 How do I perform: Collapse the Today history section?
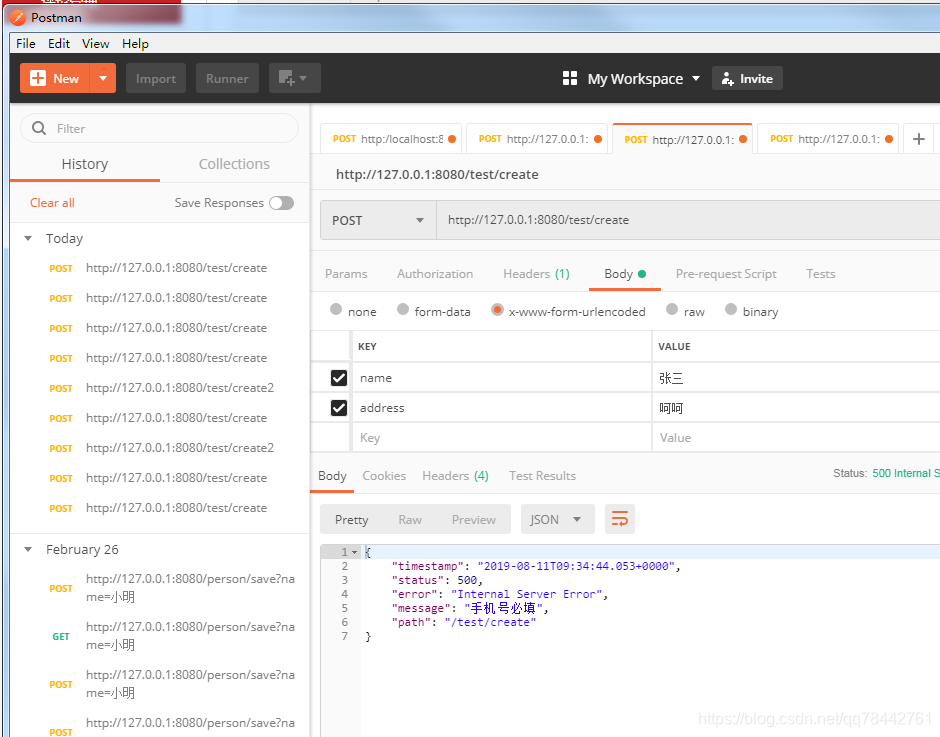[27, 238]
